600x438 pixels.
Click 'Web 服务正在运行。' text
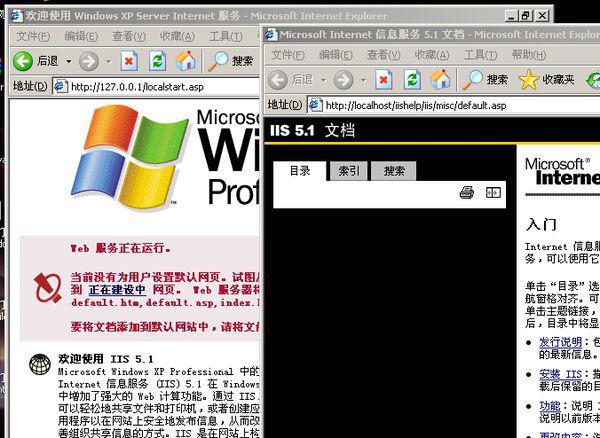pyautogui.click(x=121, y=248)
